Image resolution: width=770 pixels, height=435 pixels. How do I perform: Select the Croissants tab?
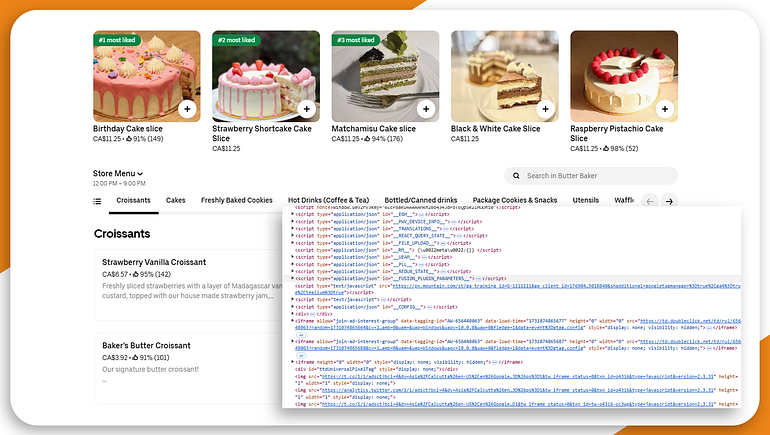133,200
